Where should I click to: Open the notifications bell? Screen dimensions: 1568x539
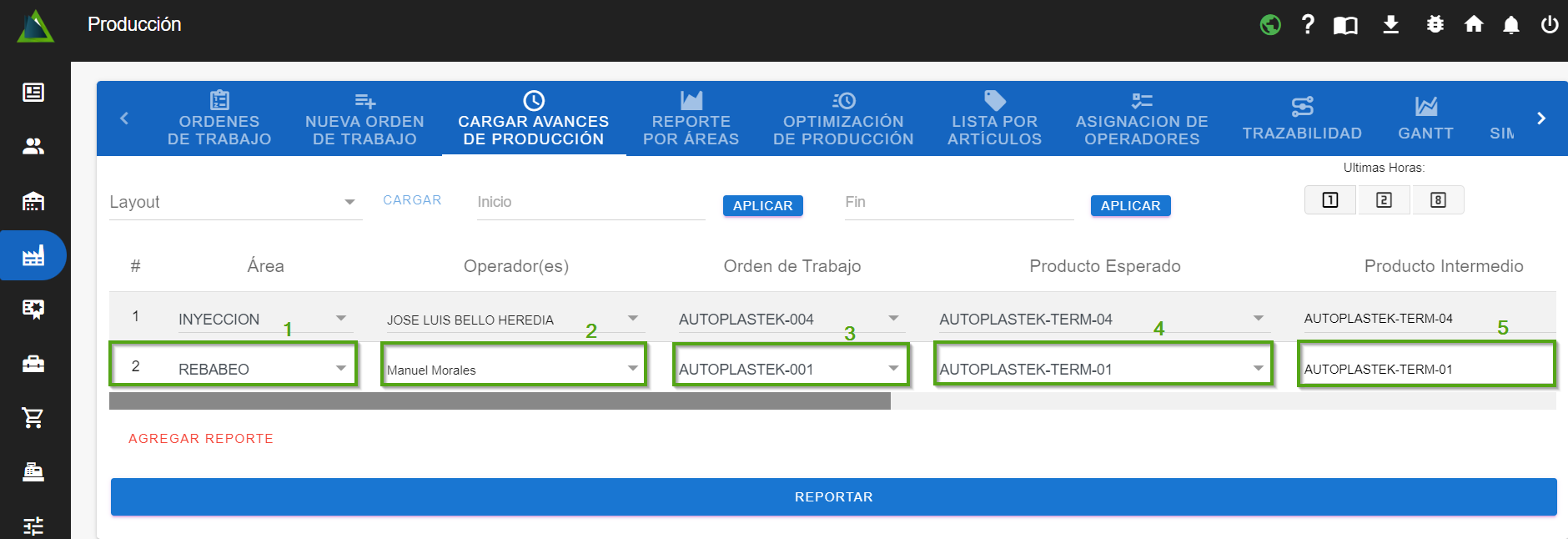[x=1510, y=25]
